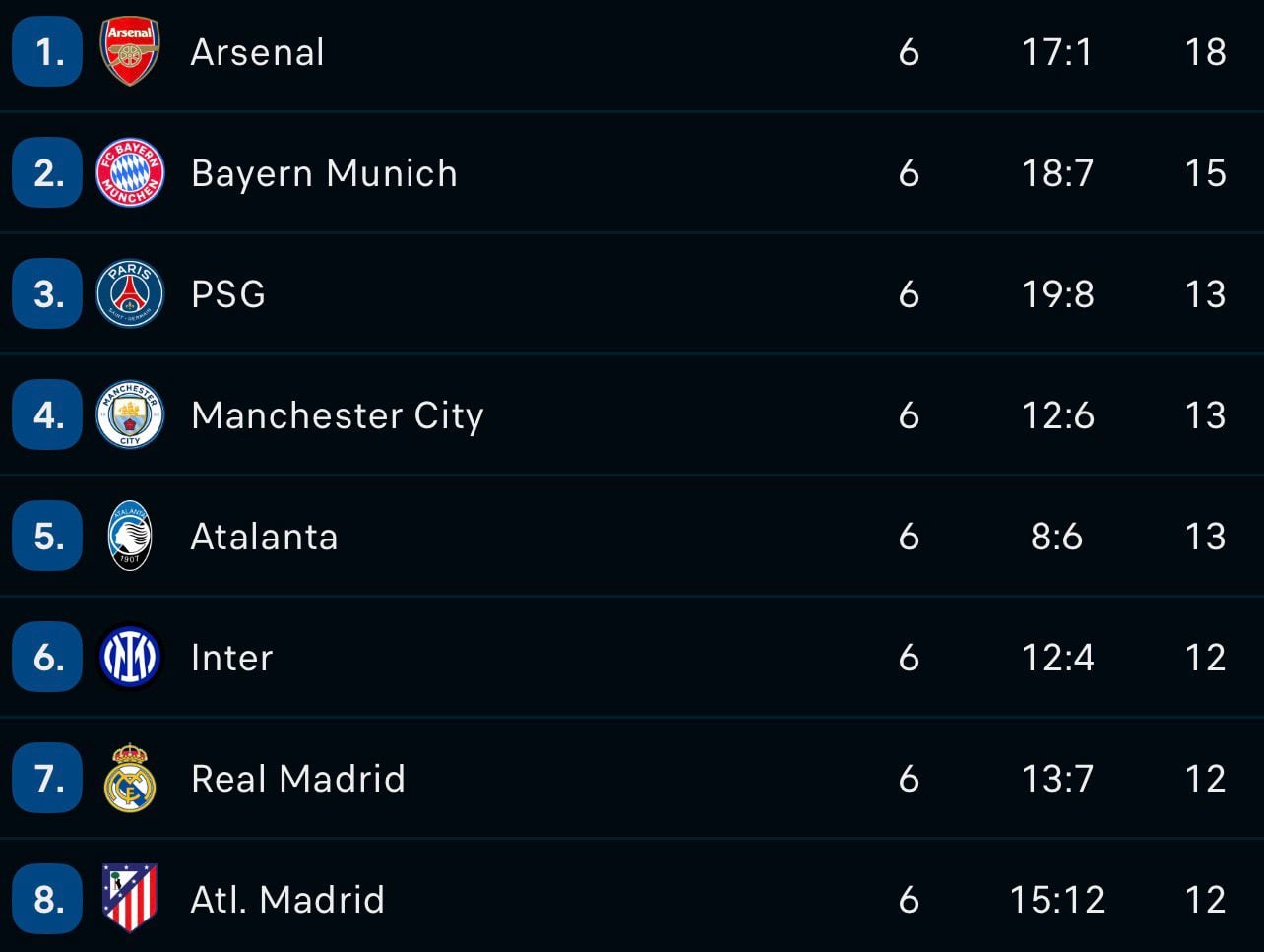Click Arsenal's 17:1 goal score
This screenshot has height=952, width=1264.
click(1056, 52)
